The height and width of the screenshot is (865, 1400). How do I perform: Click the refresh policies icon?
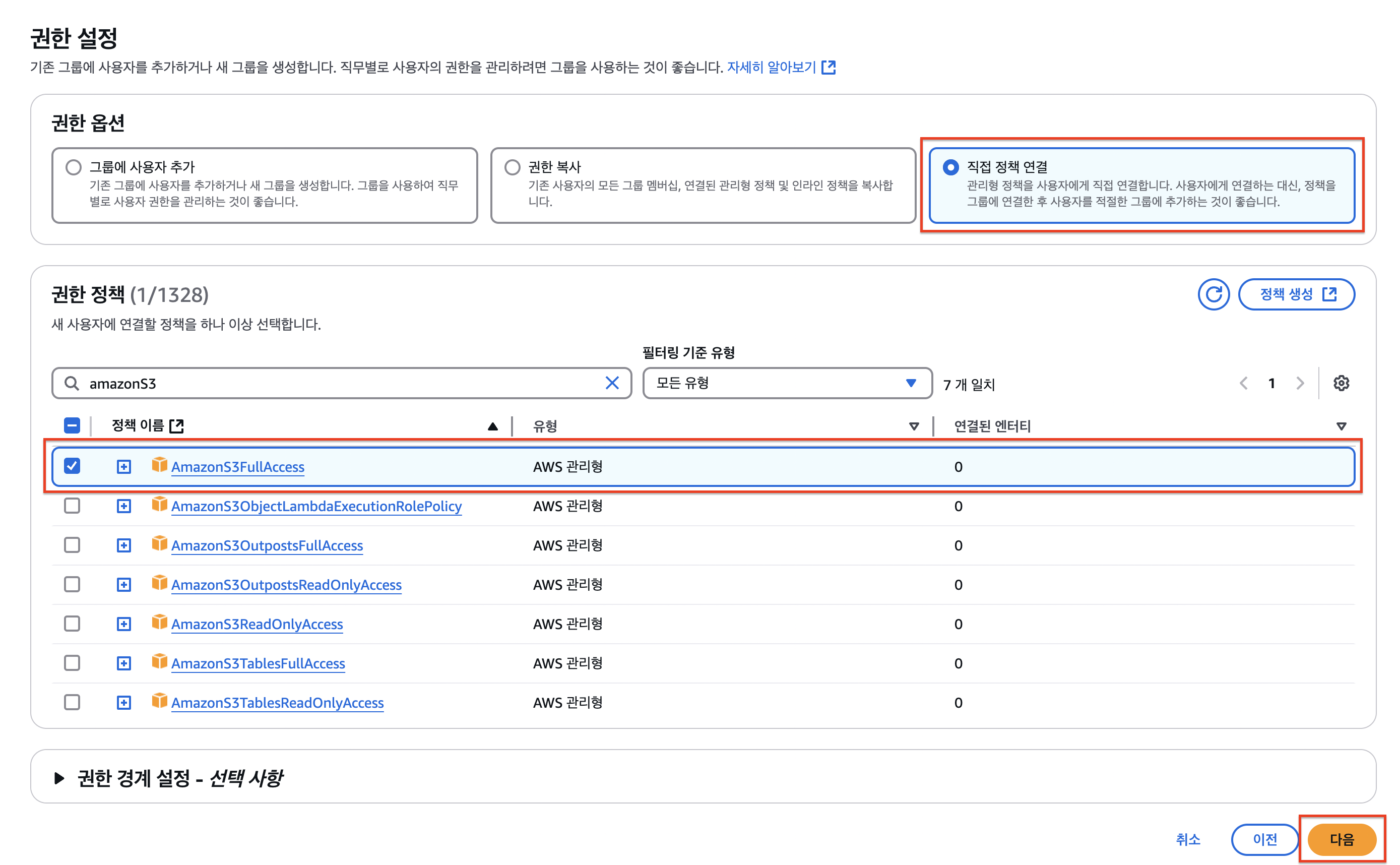click(1213, 294)
